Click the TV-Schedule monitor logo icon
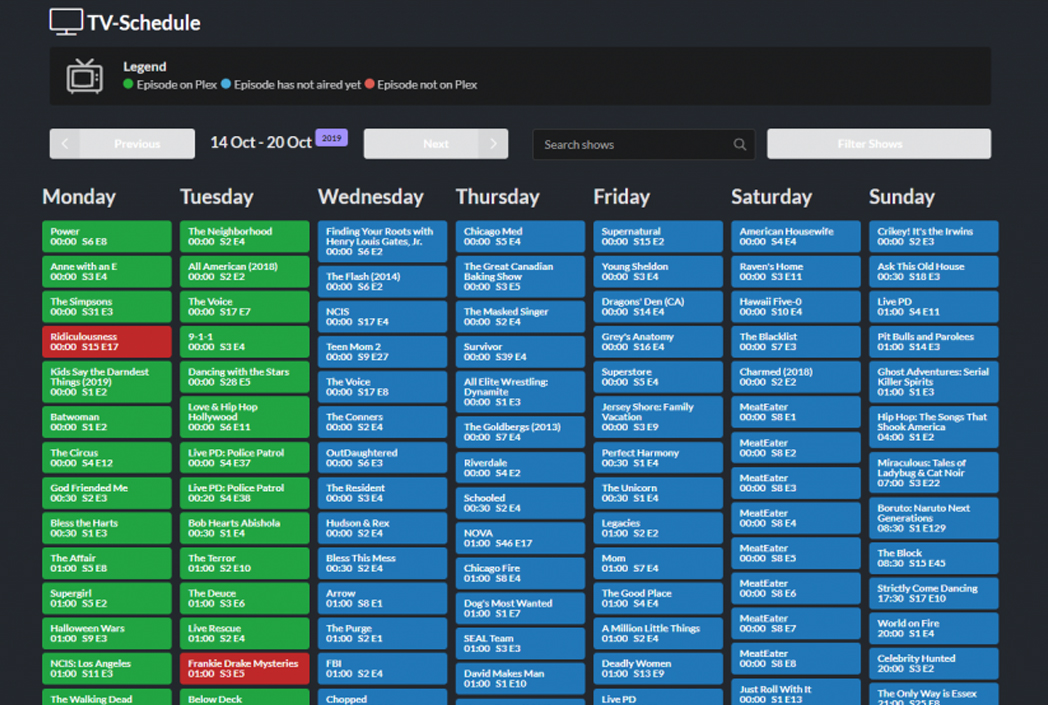 [x=66, y=22]
